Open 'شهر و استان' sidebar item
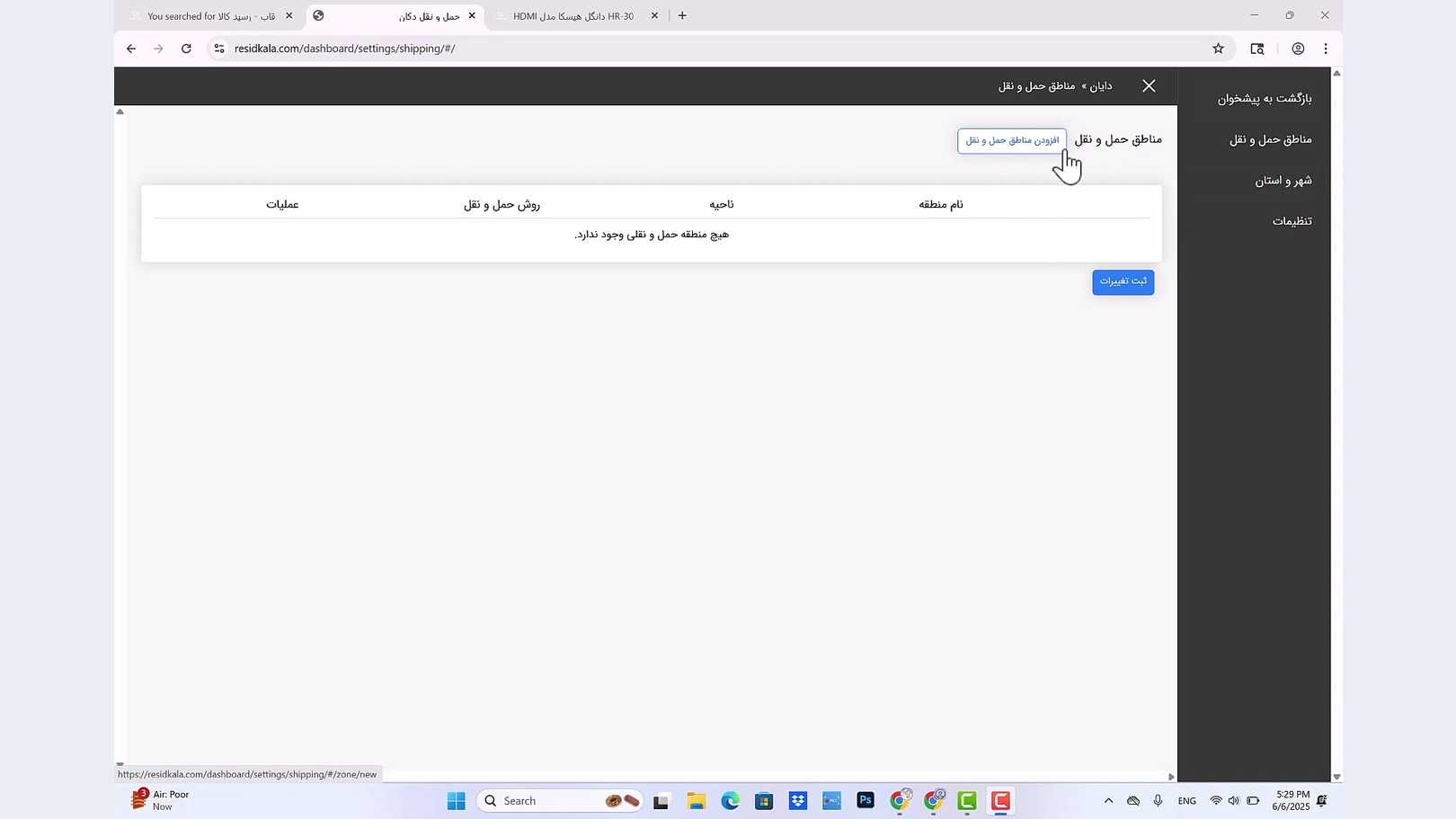Viewport: 1456px width, 819px height. click(x=1283, y=181)
